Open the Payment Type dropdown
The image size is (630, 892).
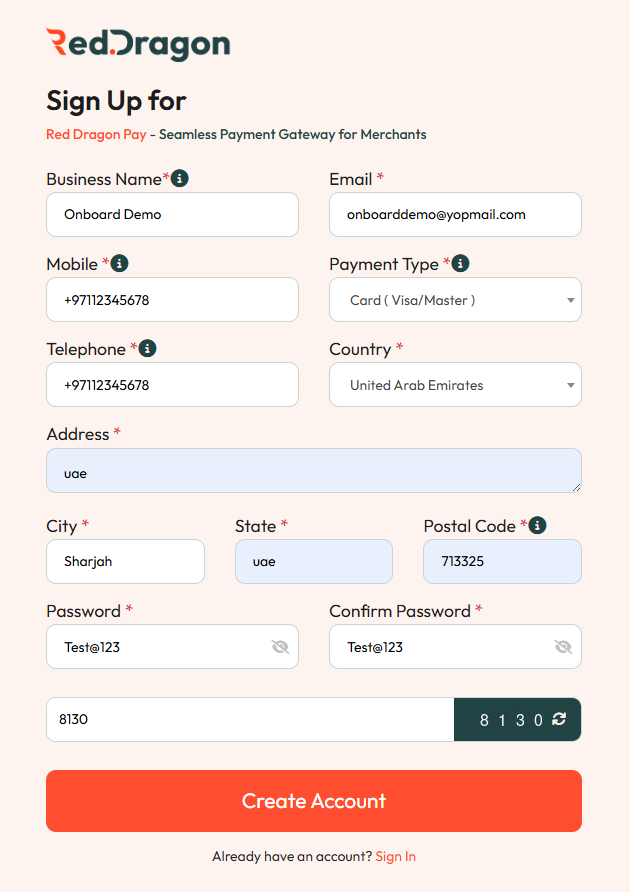tap(455, 300)
